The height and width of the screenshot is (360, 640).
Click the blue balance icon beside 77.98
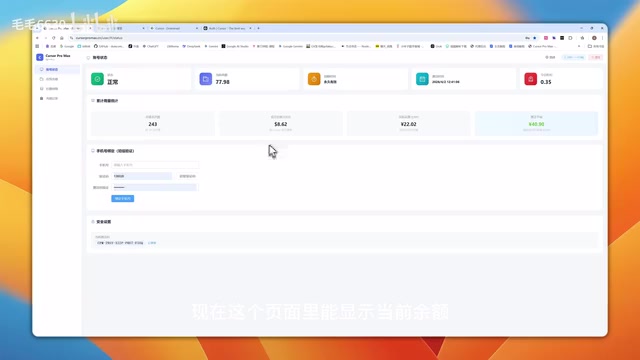coord(206,79)
